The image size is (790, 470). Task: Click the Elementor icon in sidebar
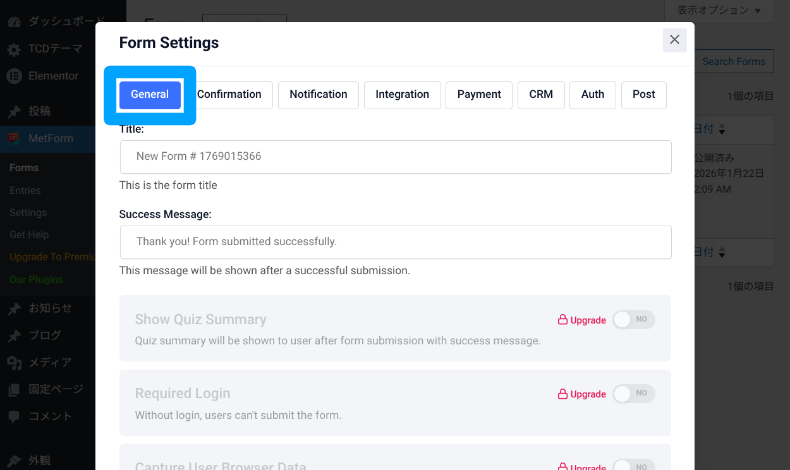(x=15, y=75)
